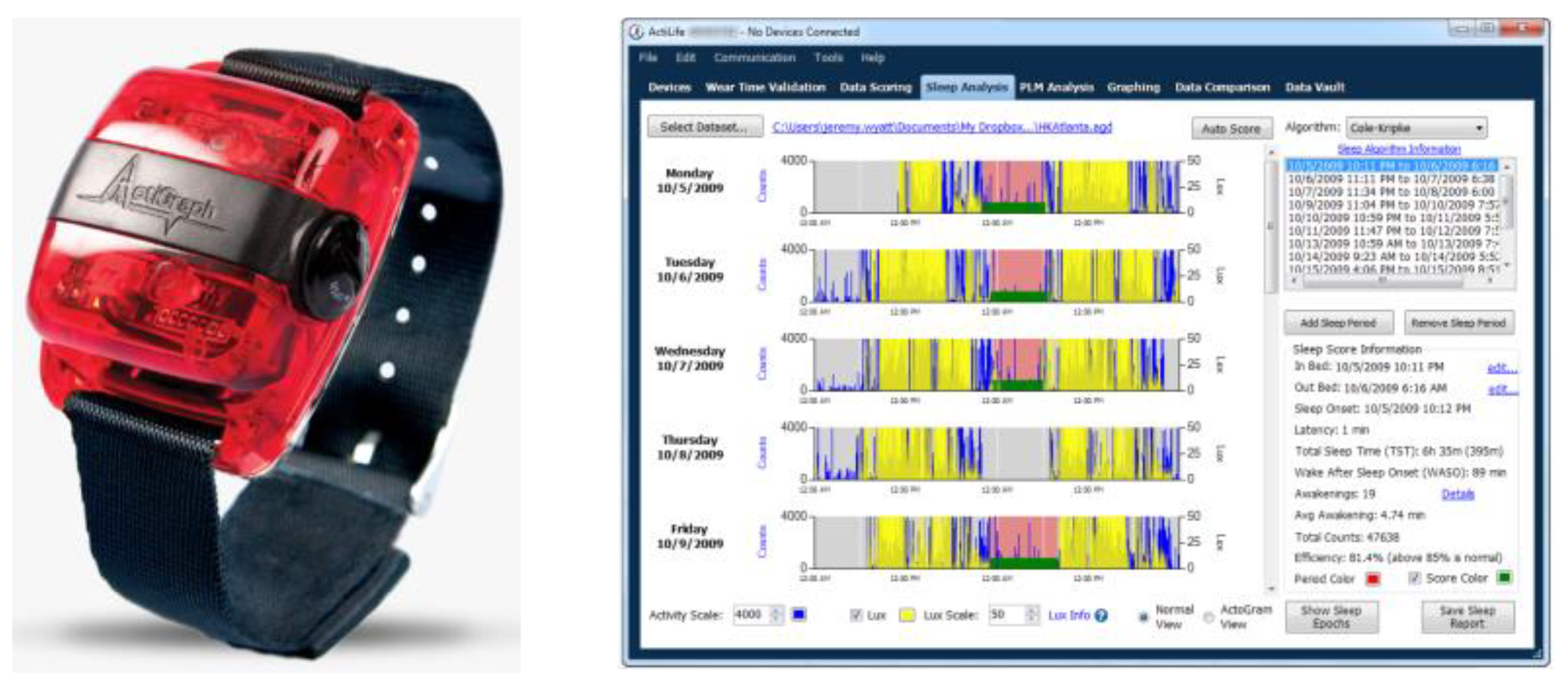Open the red Period Color swatch
The image size is (1568, 694).
1373,578
